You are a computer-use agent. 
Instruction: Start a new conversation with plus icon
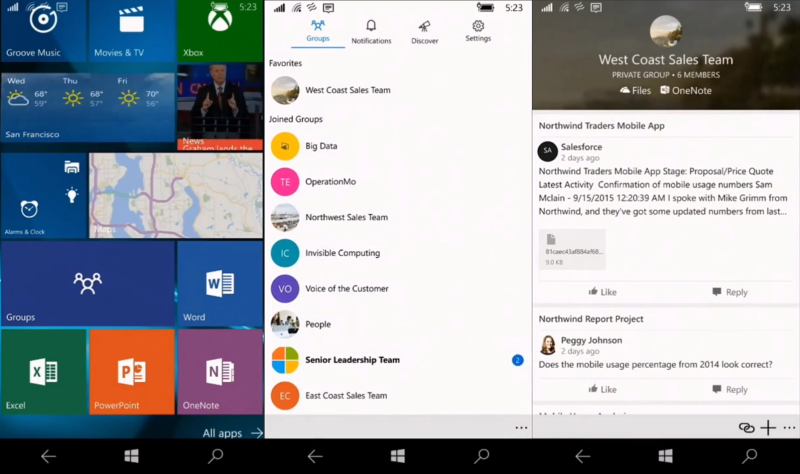coord(768,428)
